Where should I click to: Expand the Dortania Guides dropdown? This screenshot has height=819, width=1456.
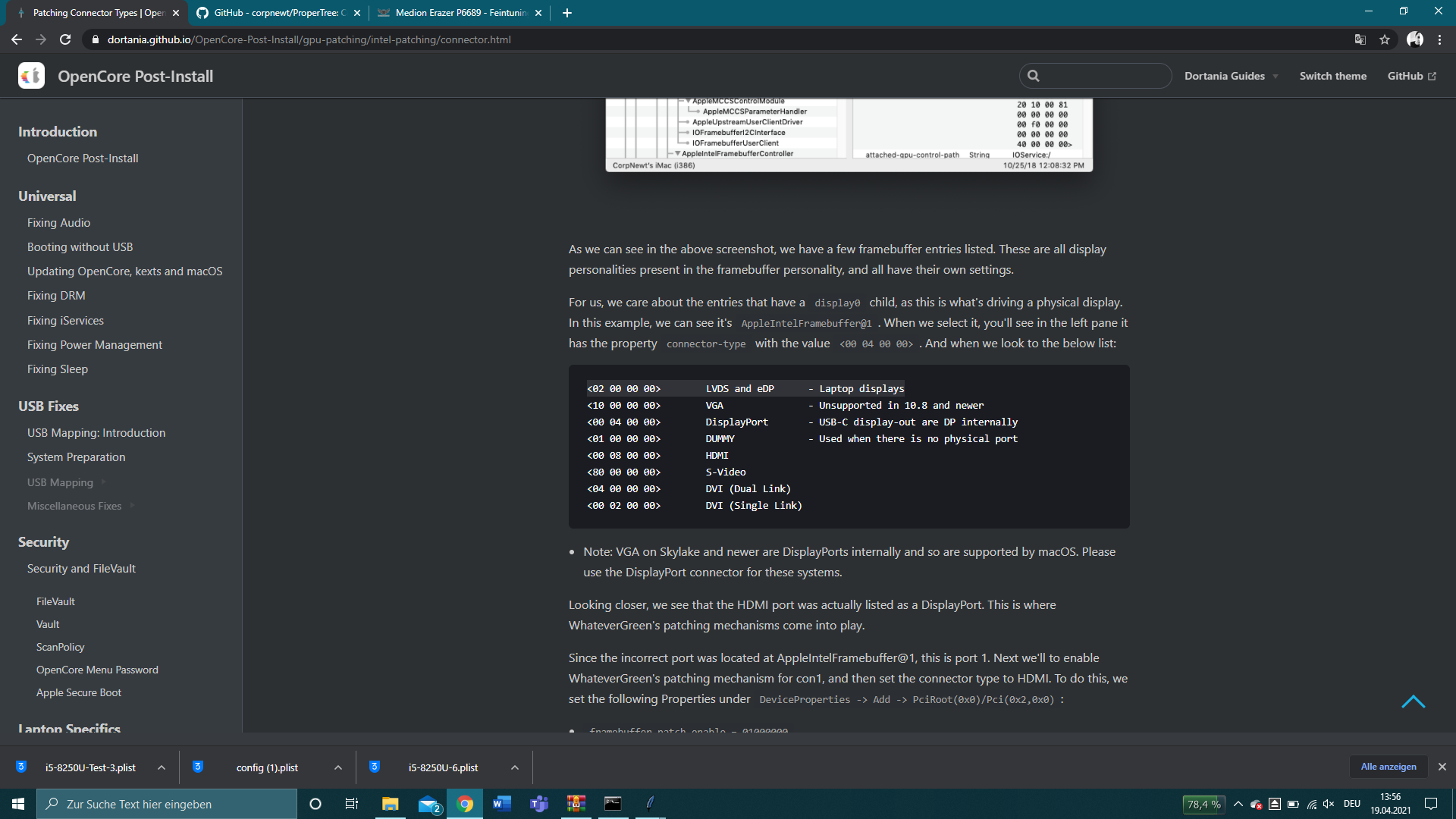coord(1231,76)
